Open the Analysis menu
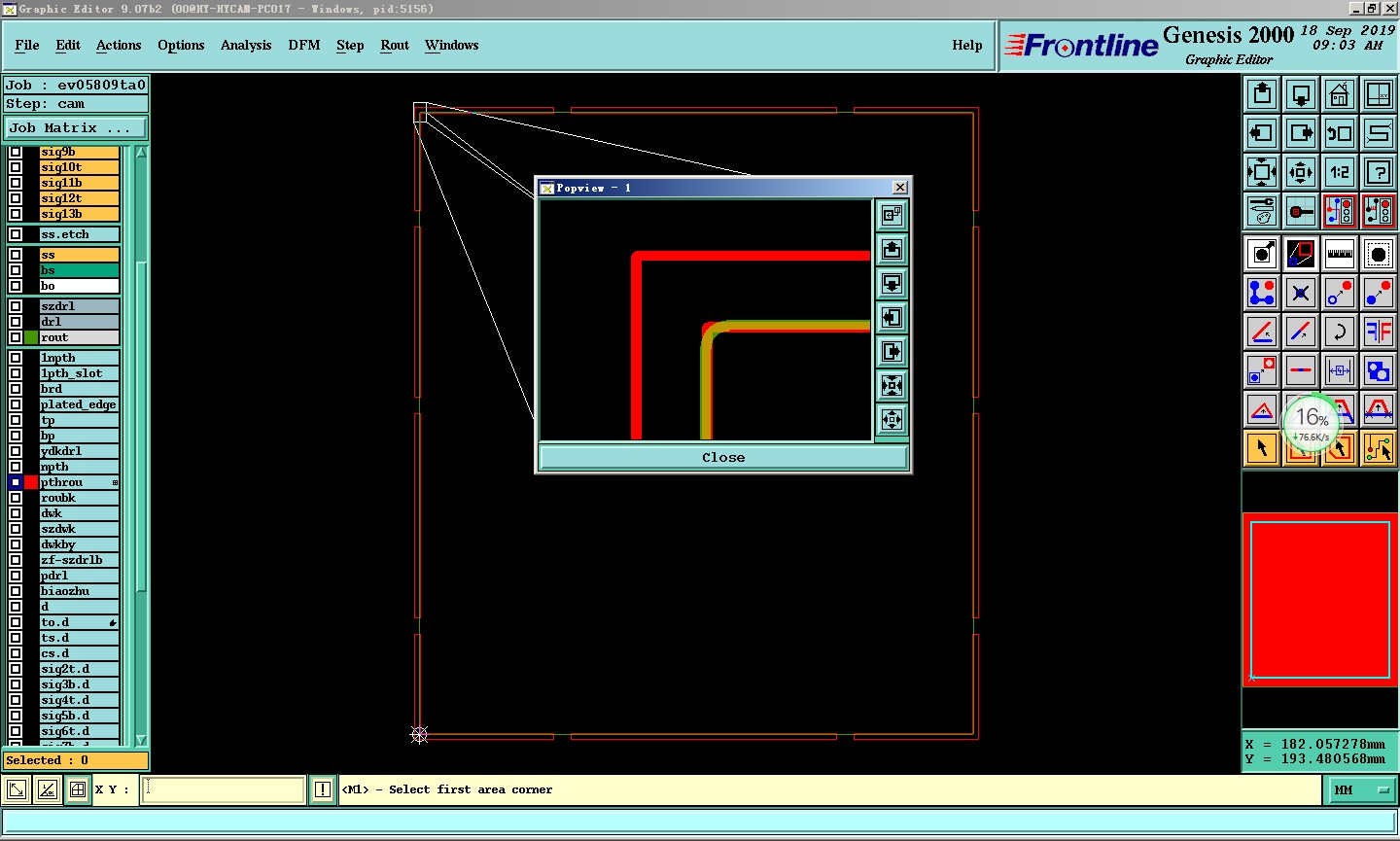 click(x=246, y=46)
